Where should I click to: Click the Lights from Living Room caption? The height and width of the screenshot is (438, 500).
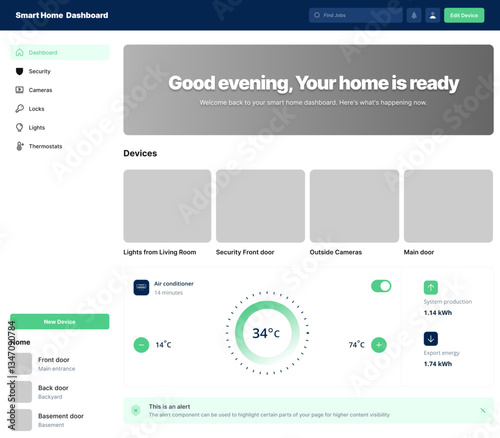click(160, 252)
